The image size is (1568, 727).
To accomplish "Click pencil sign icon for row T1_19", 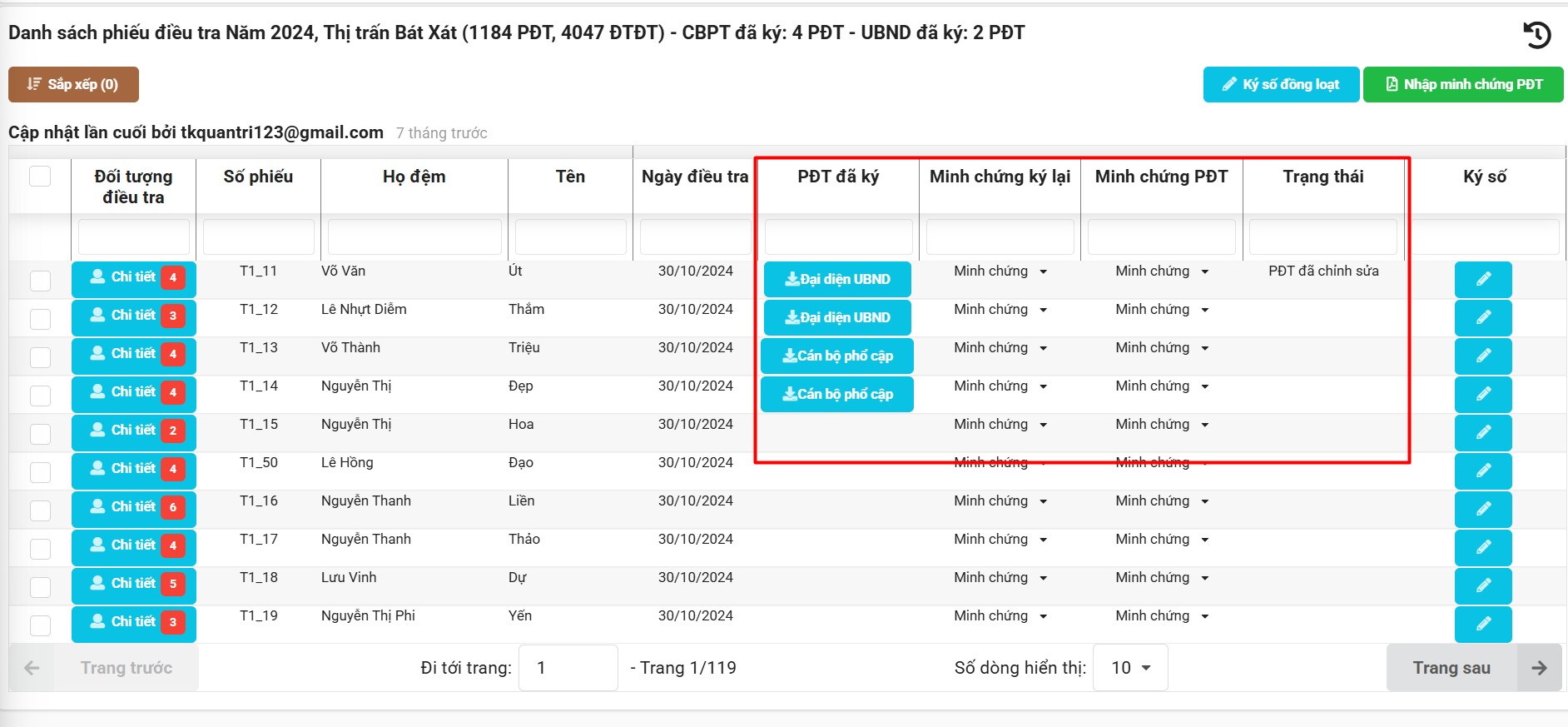I will pos(1483,625).
